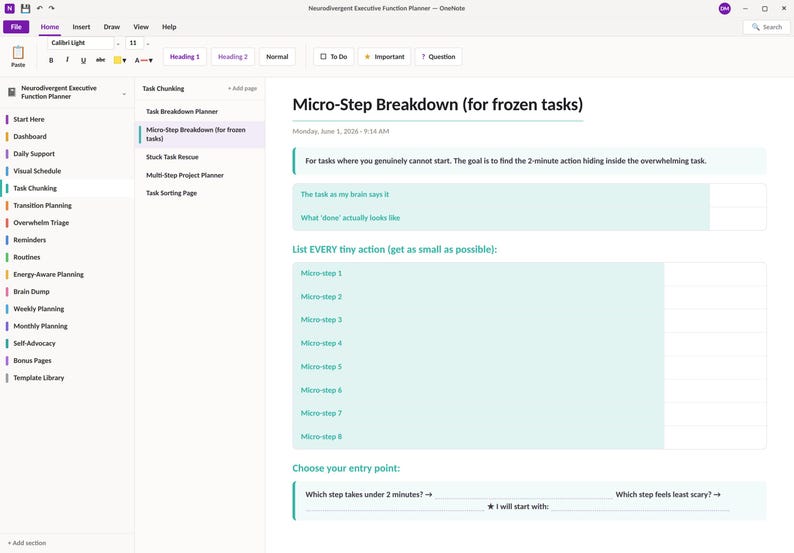Toggle strikethrough formatting
Screen dimensions: 794x553
(x=101, y=60)
